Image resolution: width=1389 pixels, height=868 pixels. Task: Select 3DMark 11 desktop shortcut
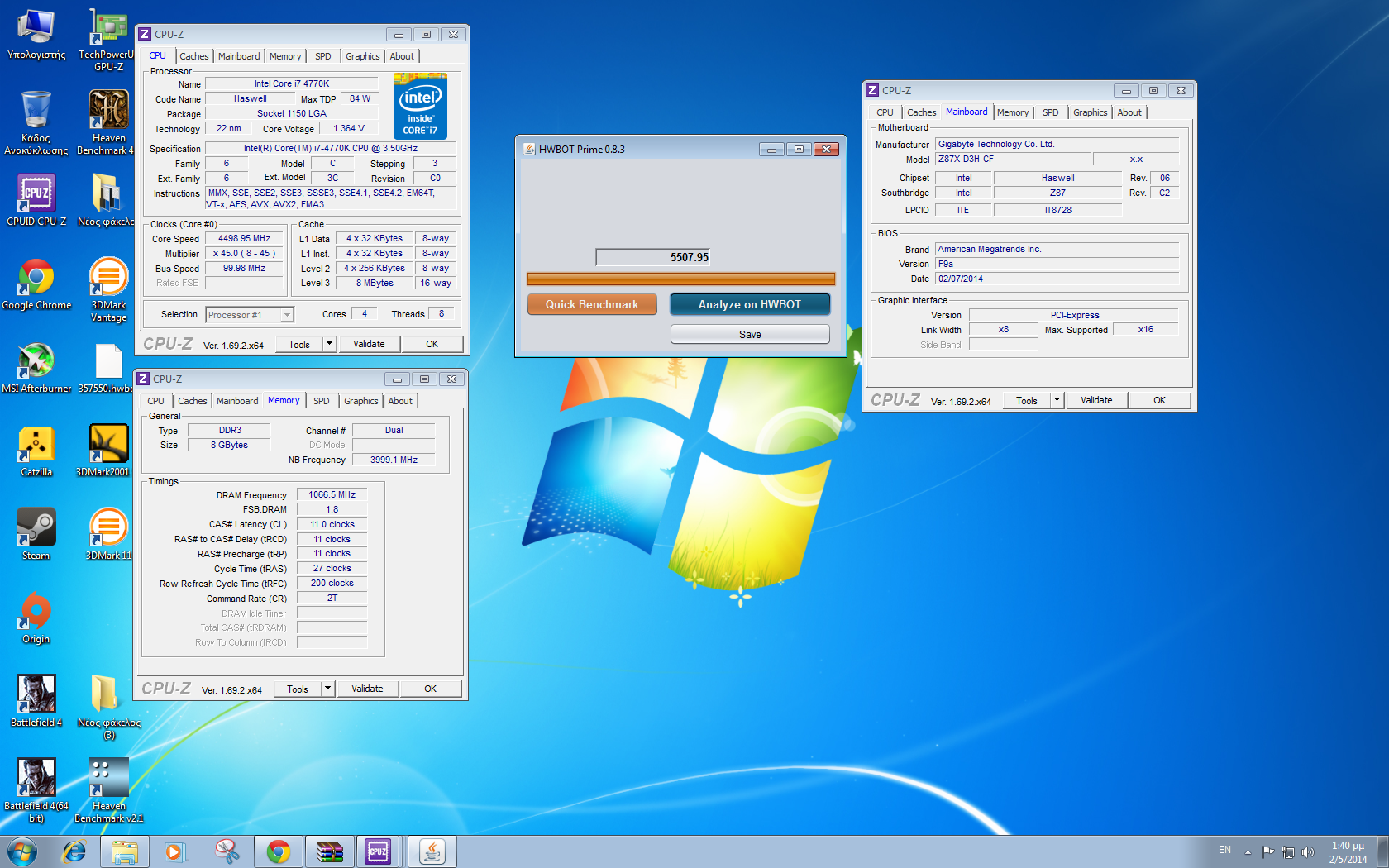pyautogui.click(x=108, y=534)
